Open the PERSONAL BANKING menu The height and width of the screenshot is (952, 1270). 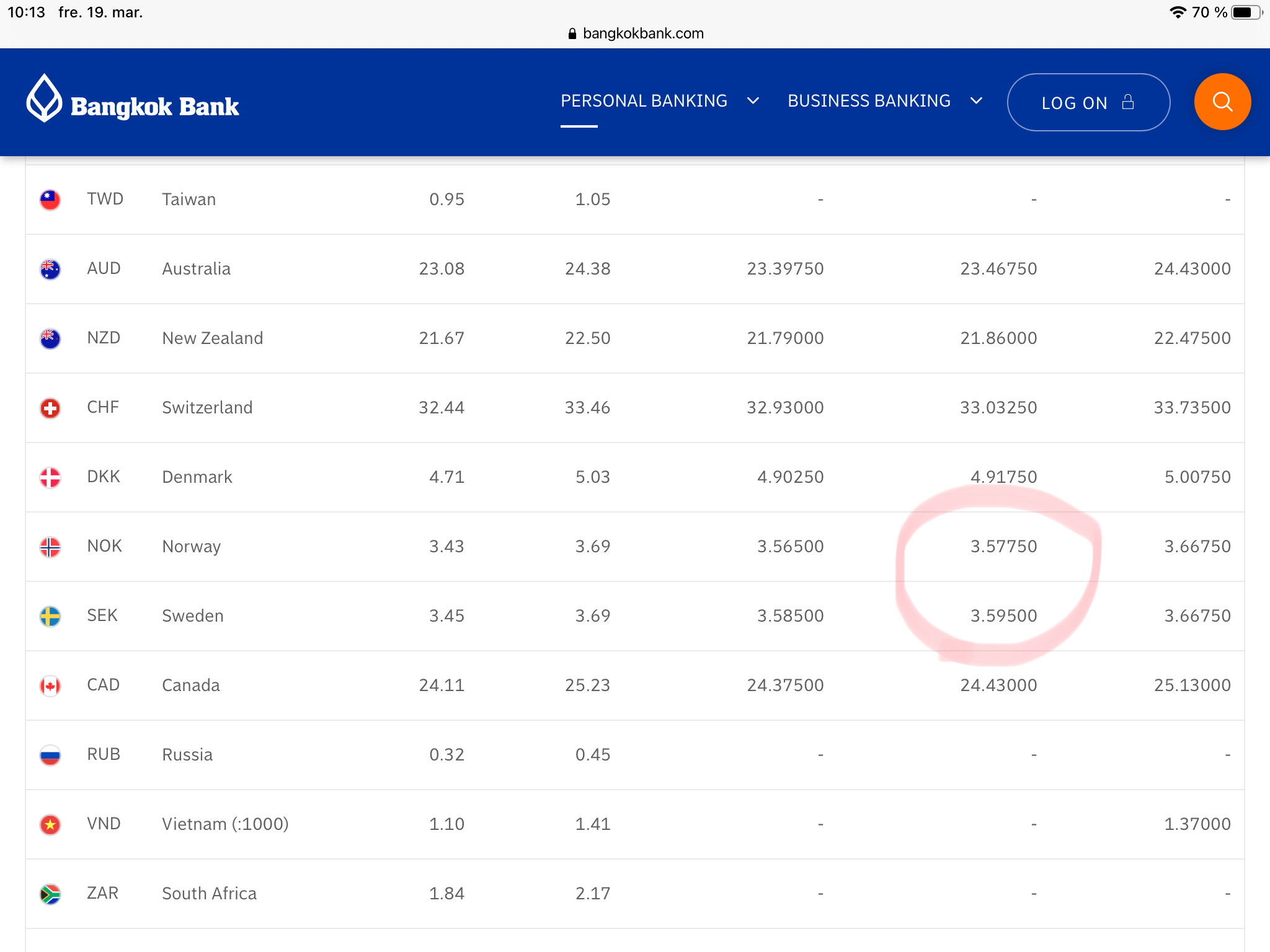(x=644, y=101)
